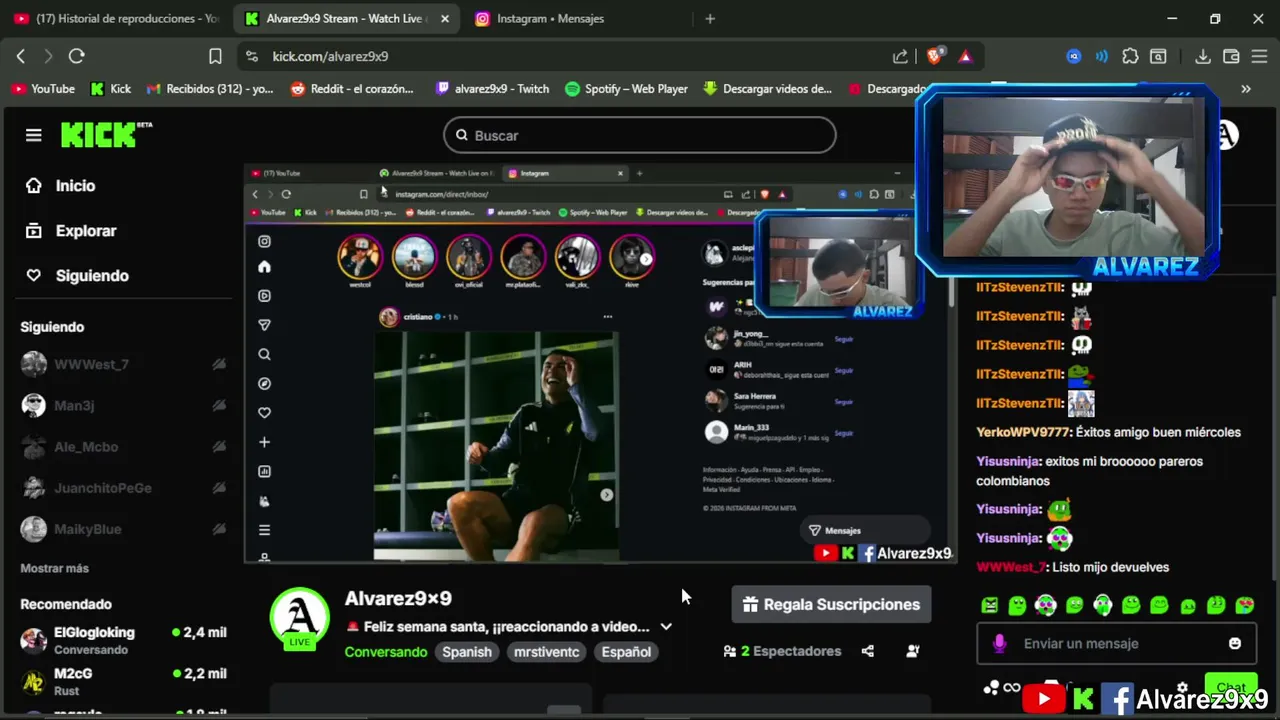Expand the list with Mostrar más
The height and width of the screenshot is (720, 1280).
[55, 568]
